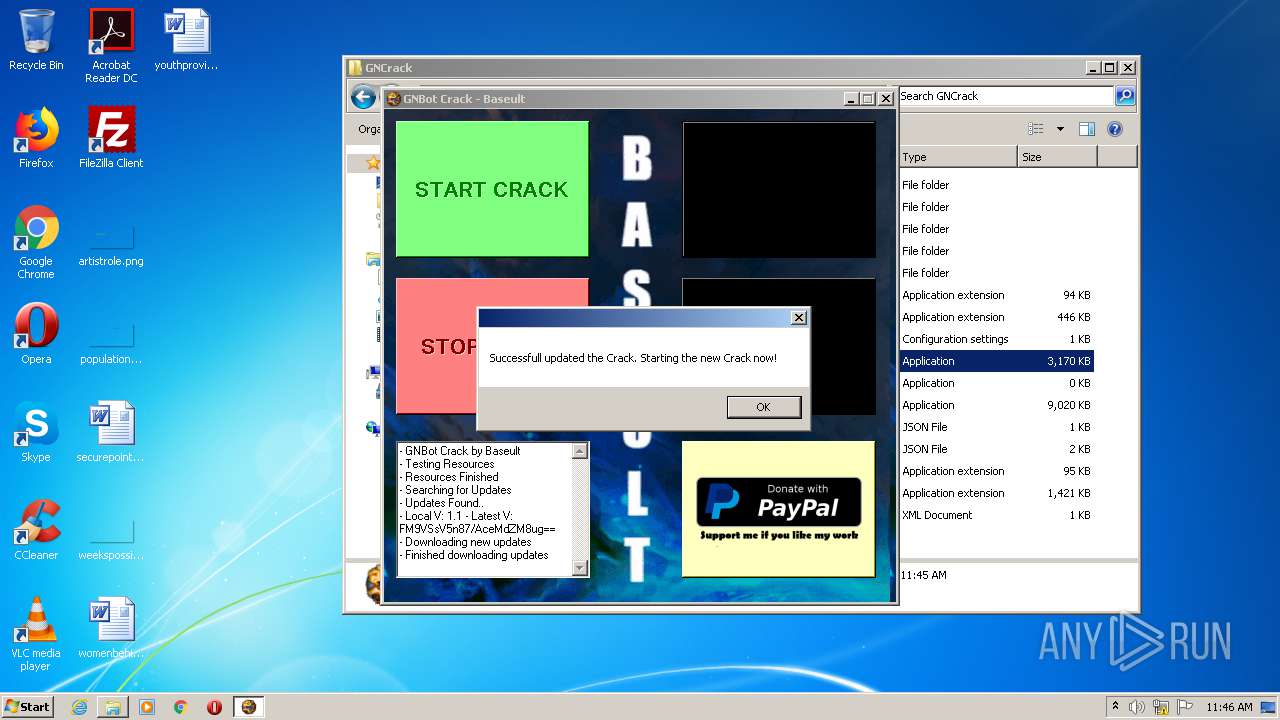Select Application extension 94 KB row
This screenshot has width=1280, height=720.
pyautogui.click(x=996, y=295)
